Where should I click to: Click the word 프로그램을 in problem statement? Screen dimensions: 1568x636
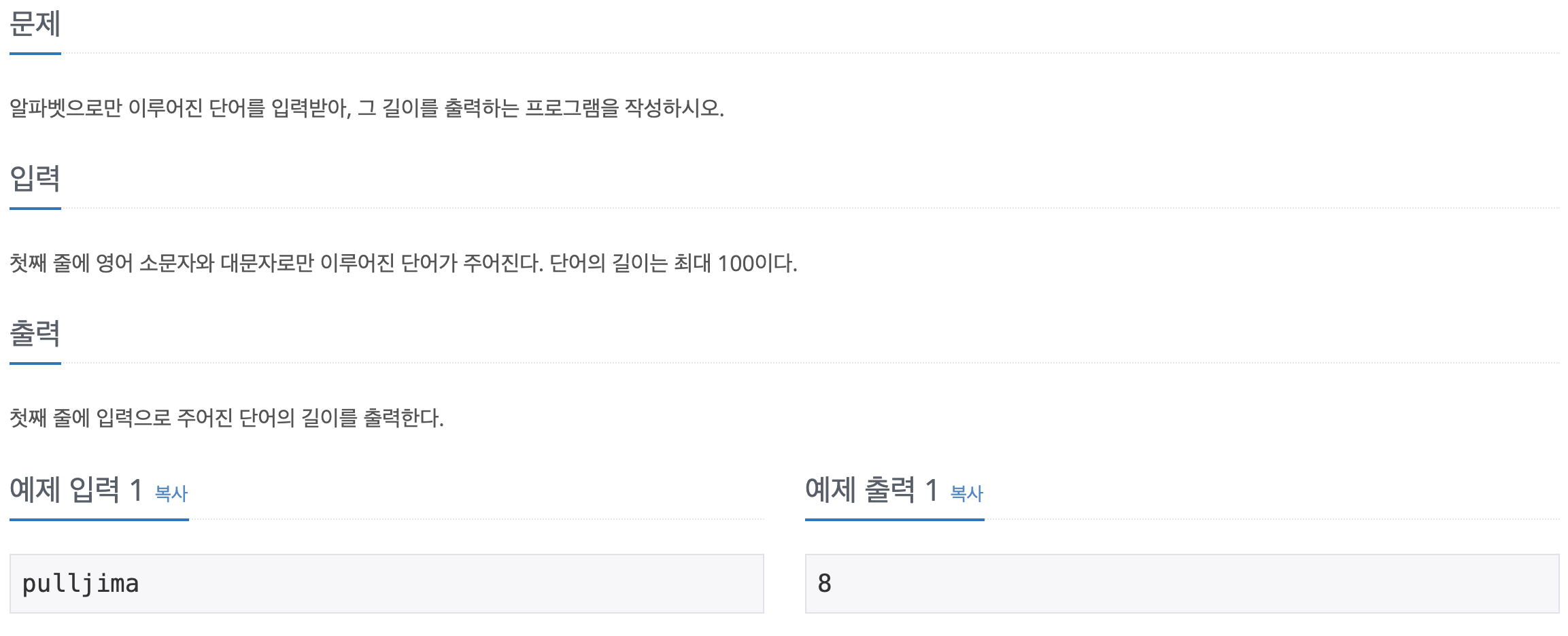572,108
